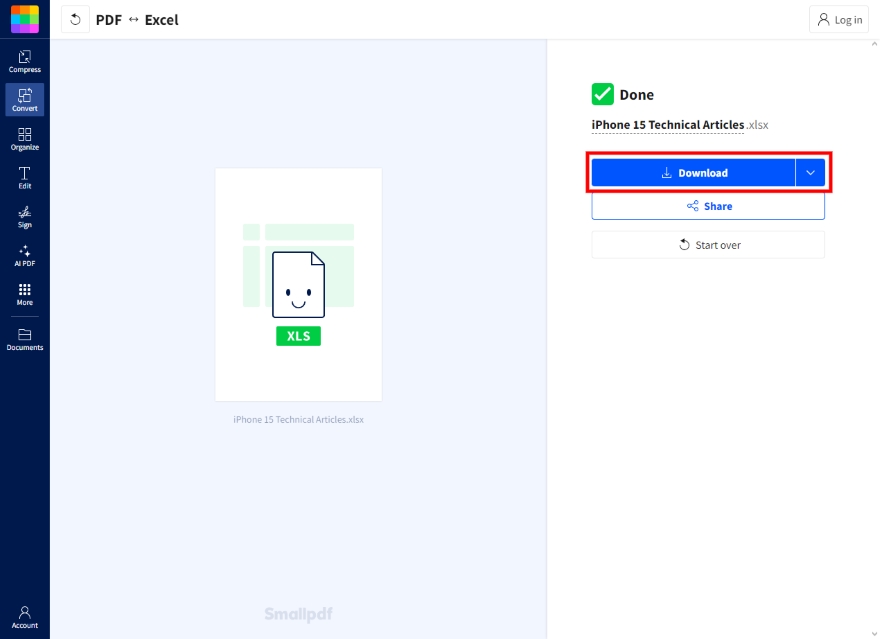Click the green Done checkmark
The width and height of the screenshot is (880, 639).
click(601, 93)
